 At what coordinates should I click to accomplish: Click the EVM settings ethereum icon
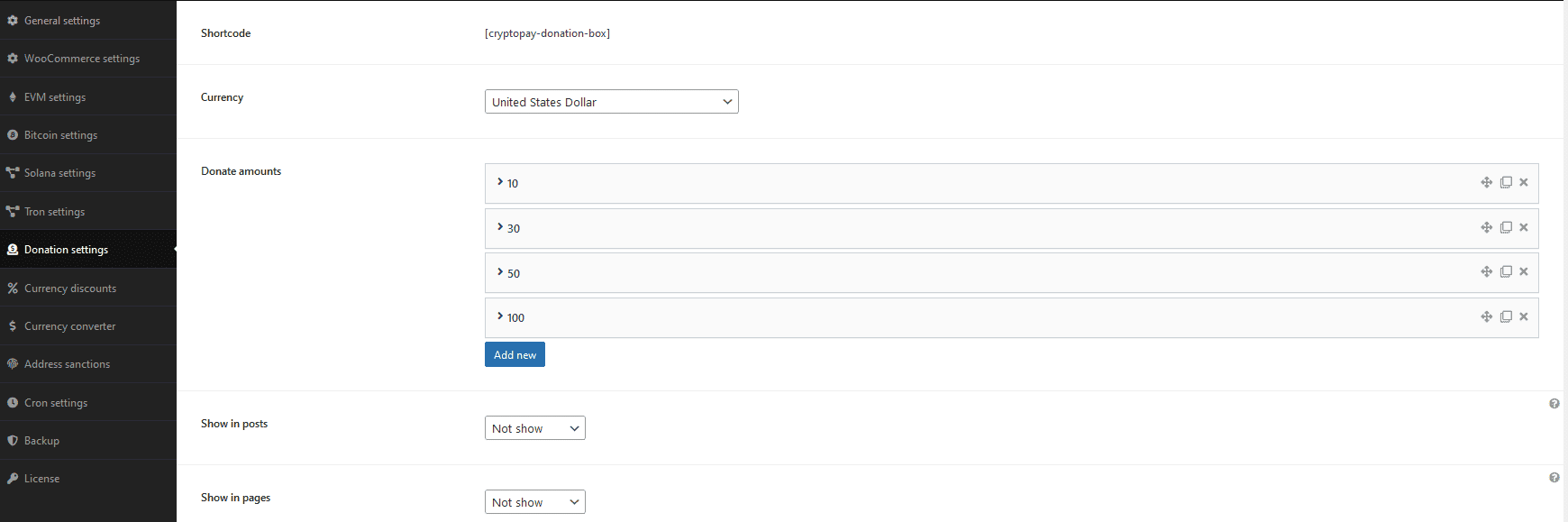(13, 97)
